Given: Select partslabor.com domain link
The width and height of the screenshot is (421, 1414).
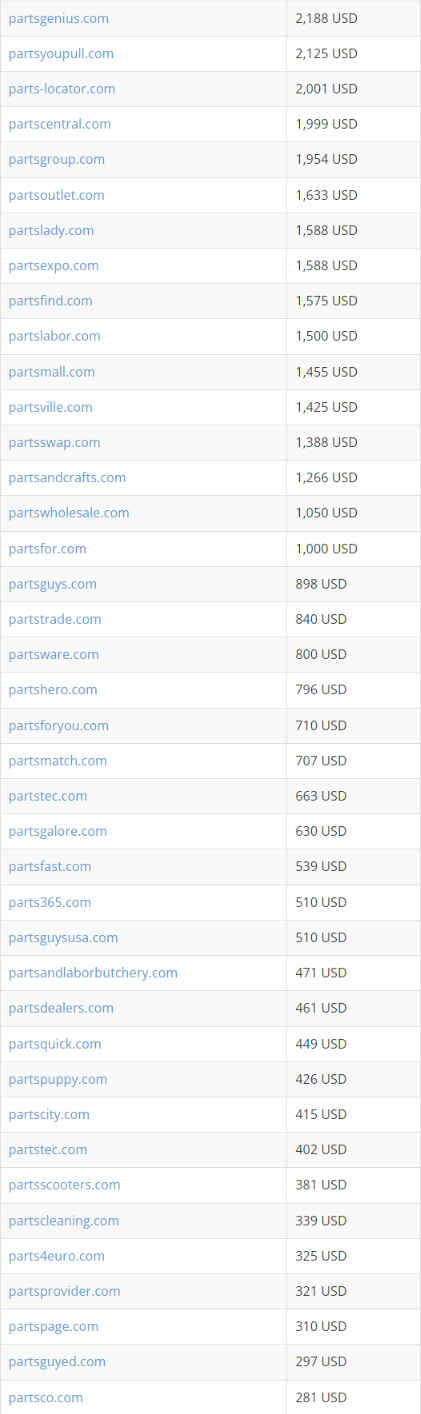Looking at the screenshot, I should pyautogui.click(x=54, y=336).
